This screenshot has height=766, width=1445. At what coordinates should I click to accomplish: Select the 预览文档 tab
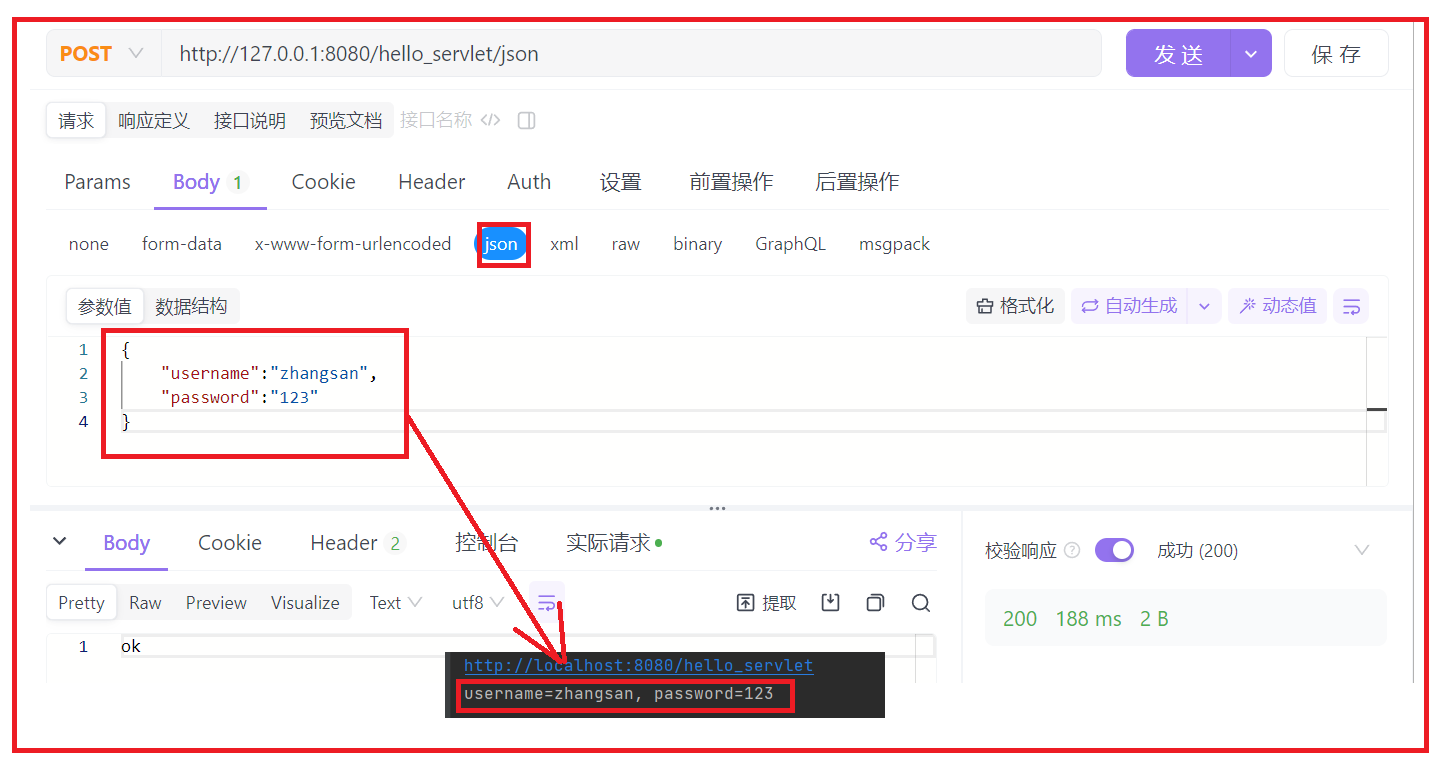pos(346,120)
